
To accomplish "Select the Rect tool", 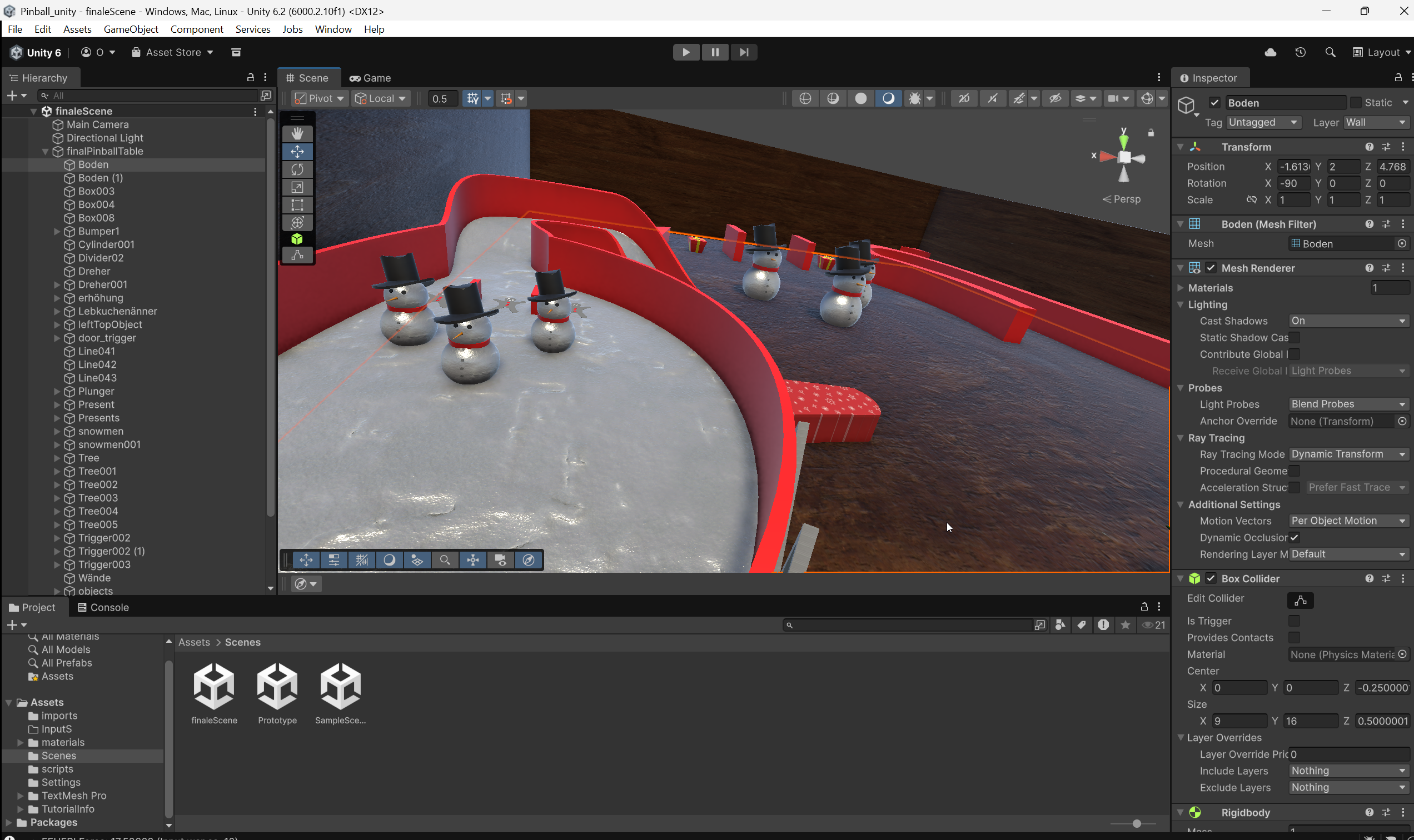I will coord(297,204).
